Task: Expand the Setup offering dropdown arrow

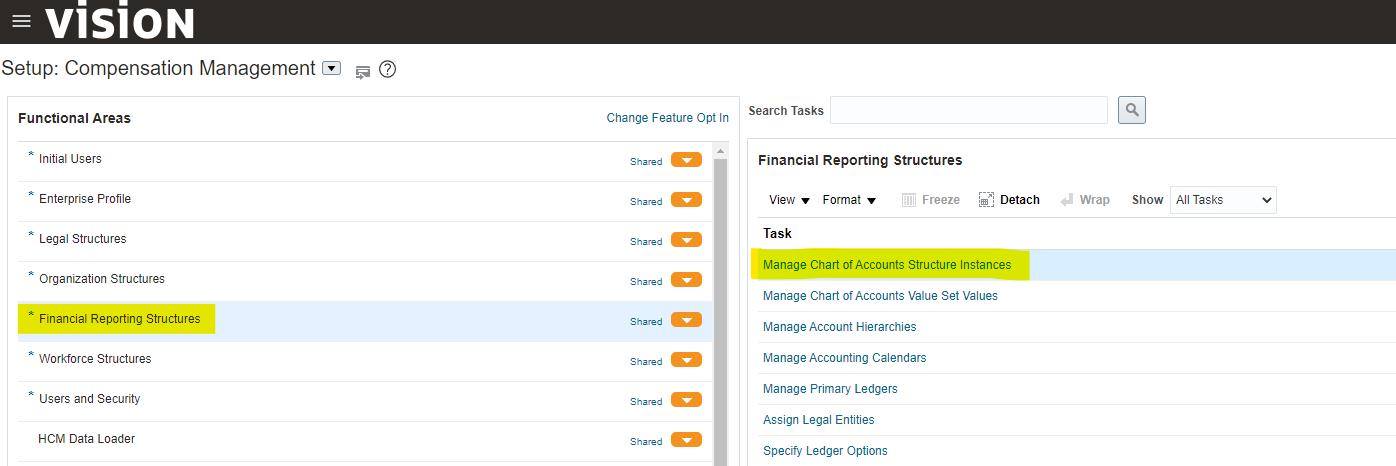Action: 332,69
